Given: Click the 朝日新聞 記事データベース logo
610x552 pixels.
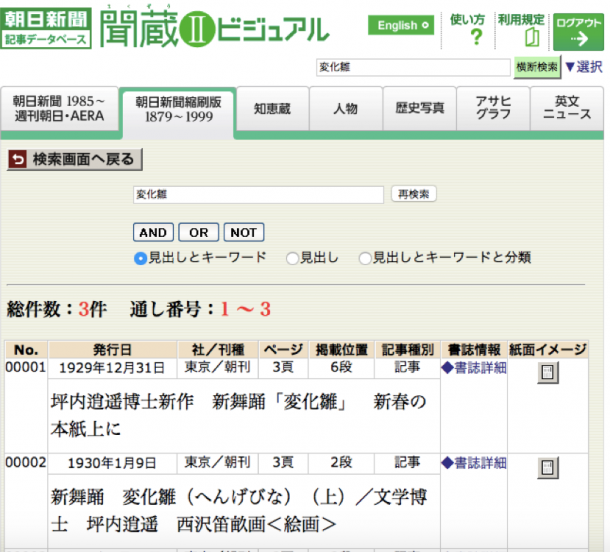Looking at the screenshot, I should pos(46,28).
